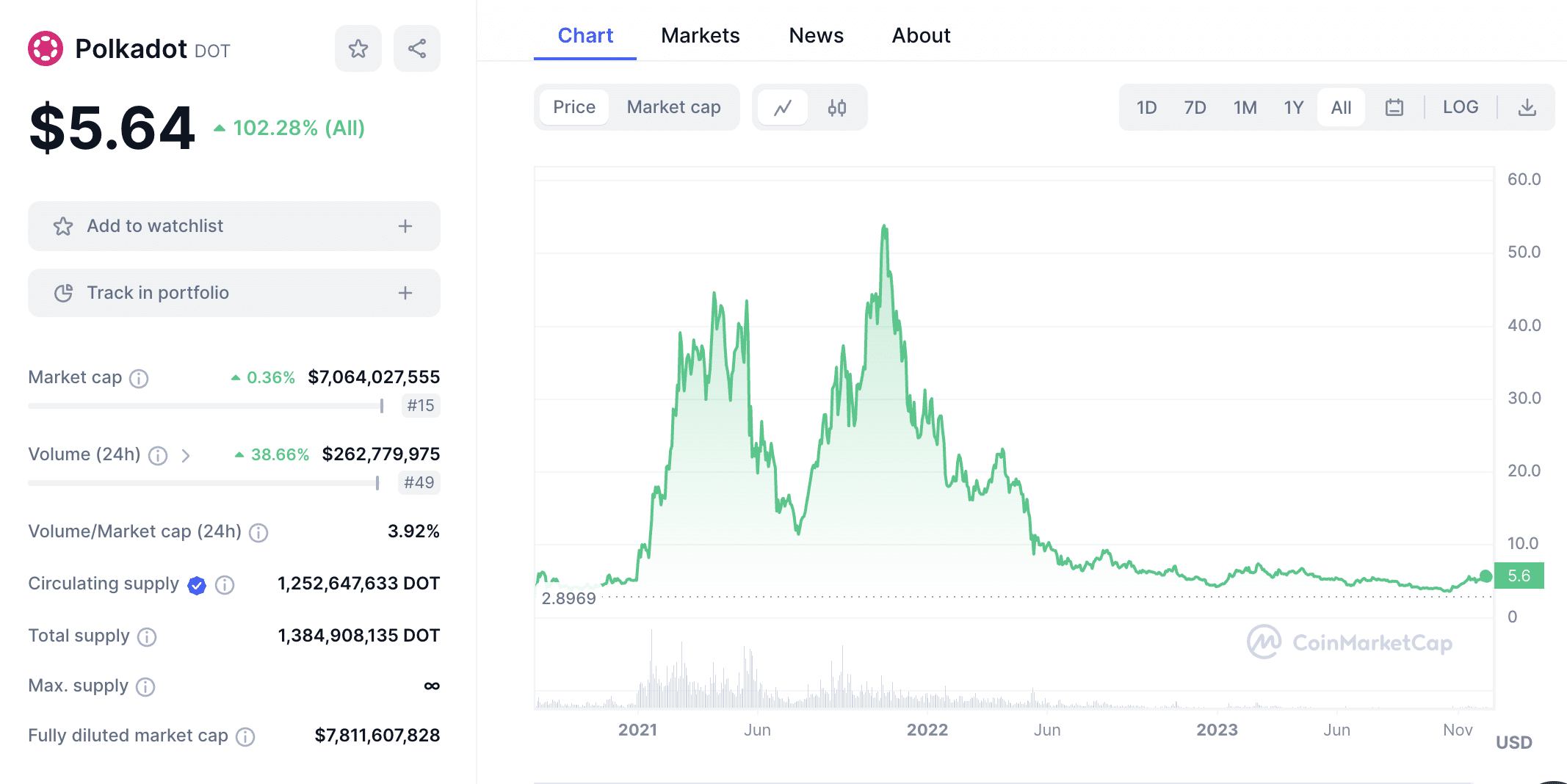Click volume value $262,779,975
This screenshot has width=1567, height=784.
(x=381, y=454)
